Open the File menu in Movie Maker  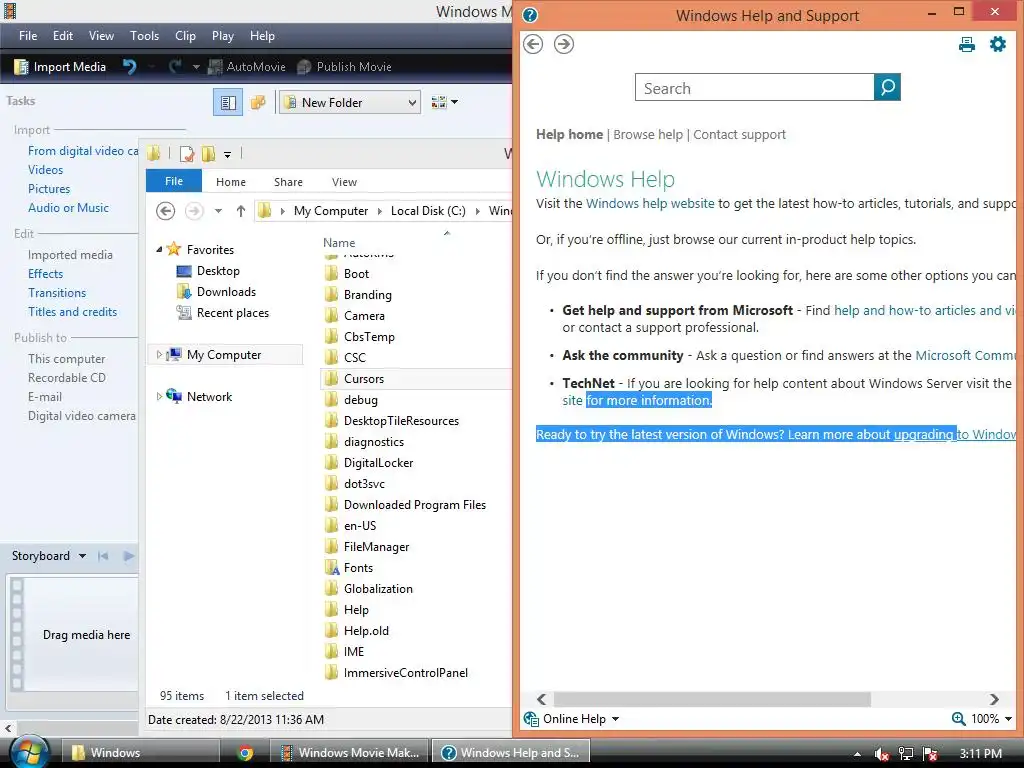click(x=28, y=36)
